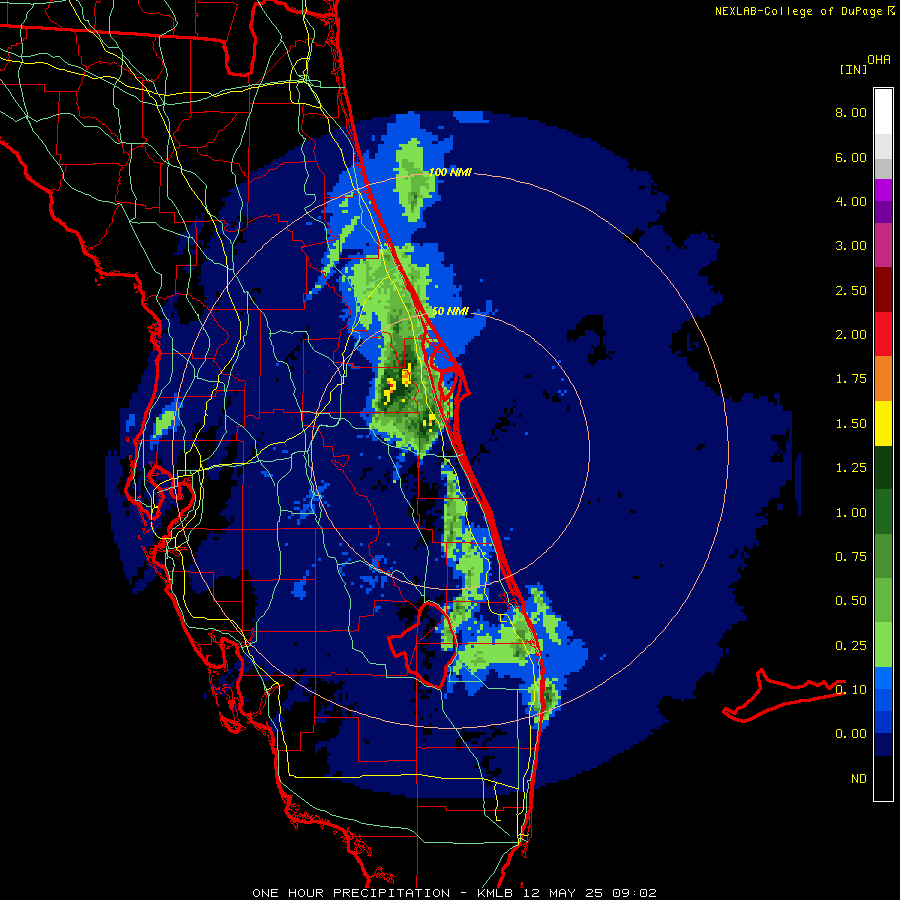
Task: Pick the orange swatch in the legend
Action: point(883,379)
